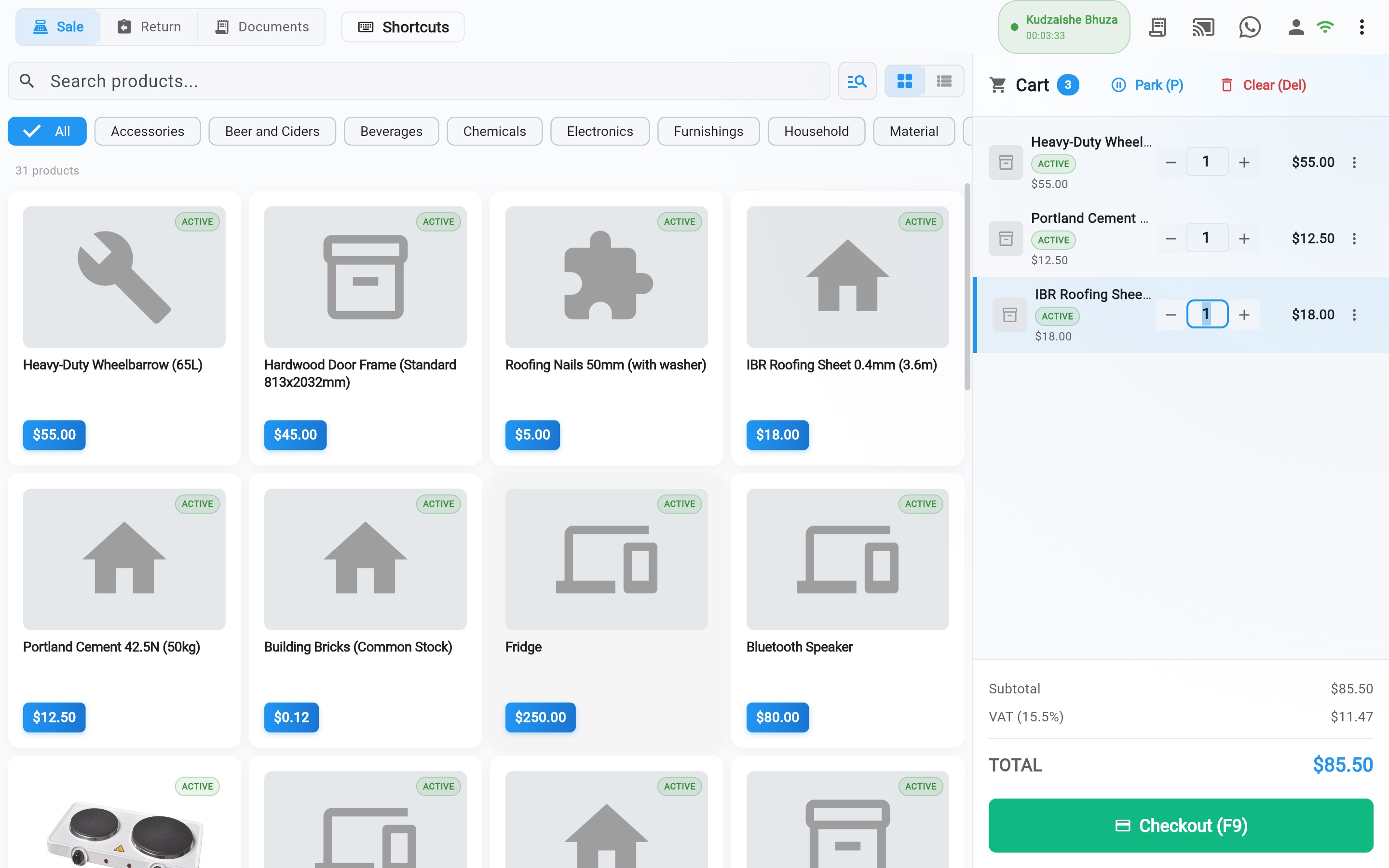
Task: Filter by Chemicals category
Action: point(495,132)
